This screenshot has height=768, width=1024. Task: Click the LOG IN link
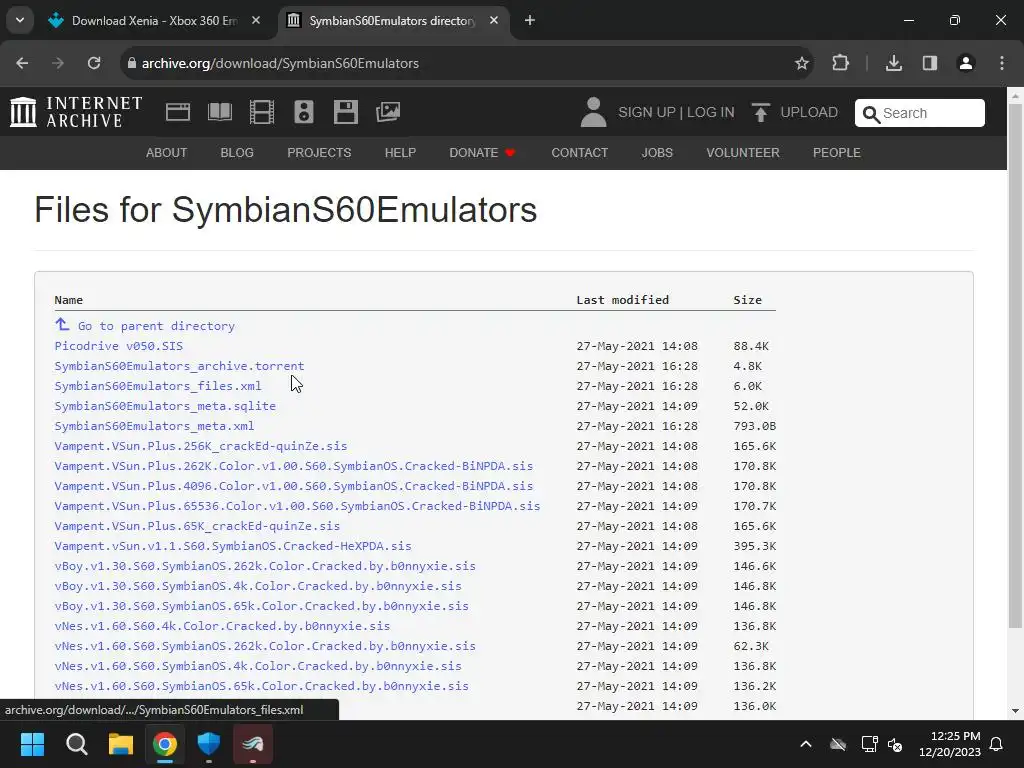tap(711, 112)
